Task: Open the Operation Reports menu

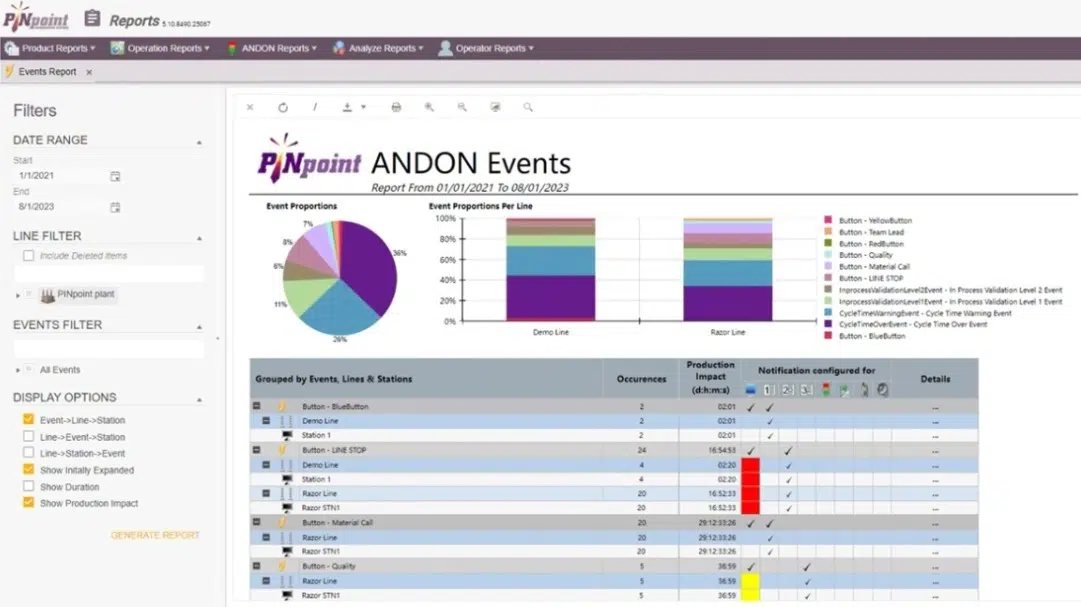Action: (x=160, y=48)
